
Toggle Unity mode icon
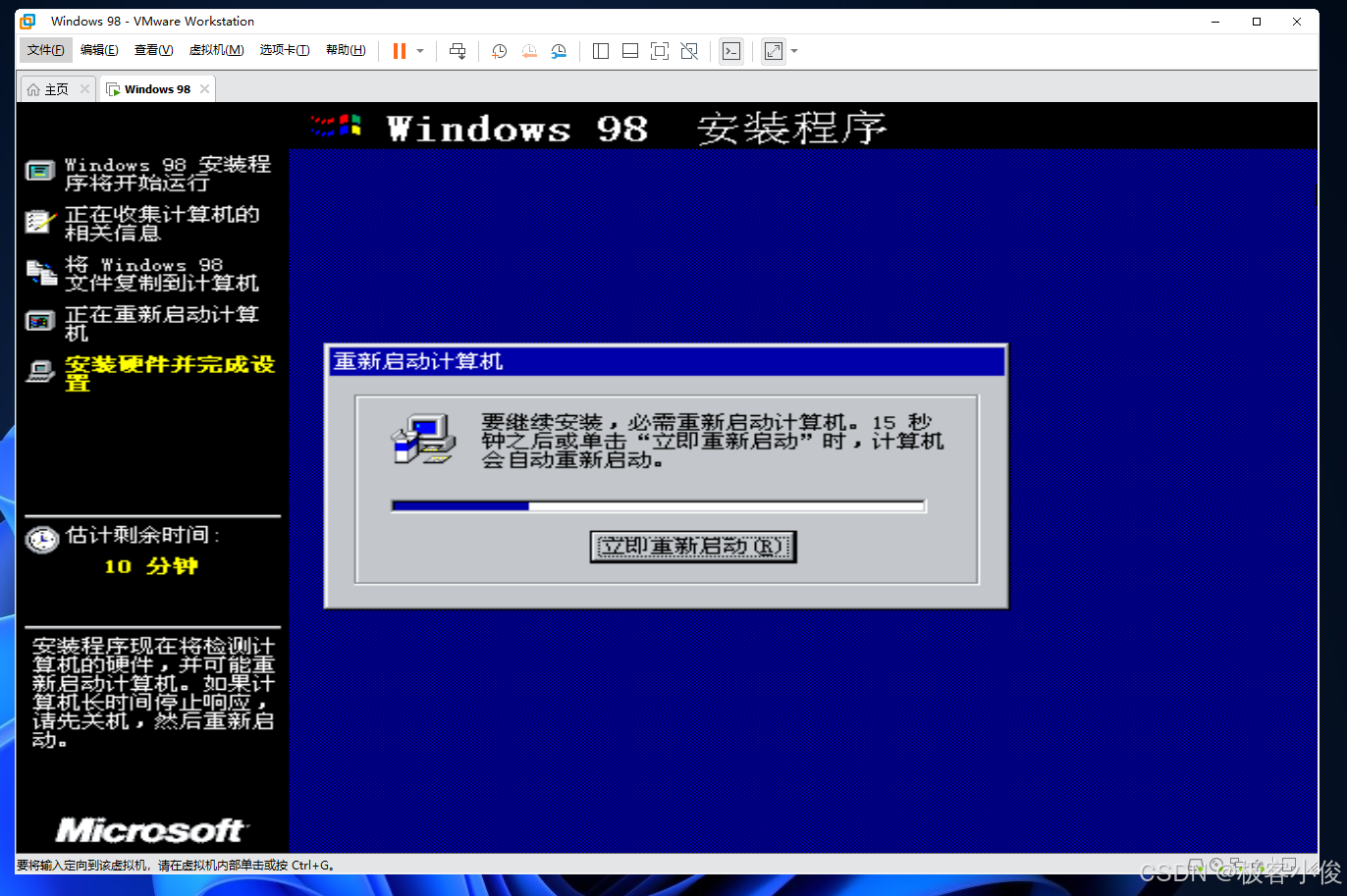pyautogui.click(x=689, y=51)
